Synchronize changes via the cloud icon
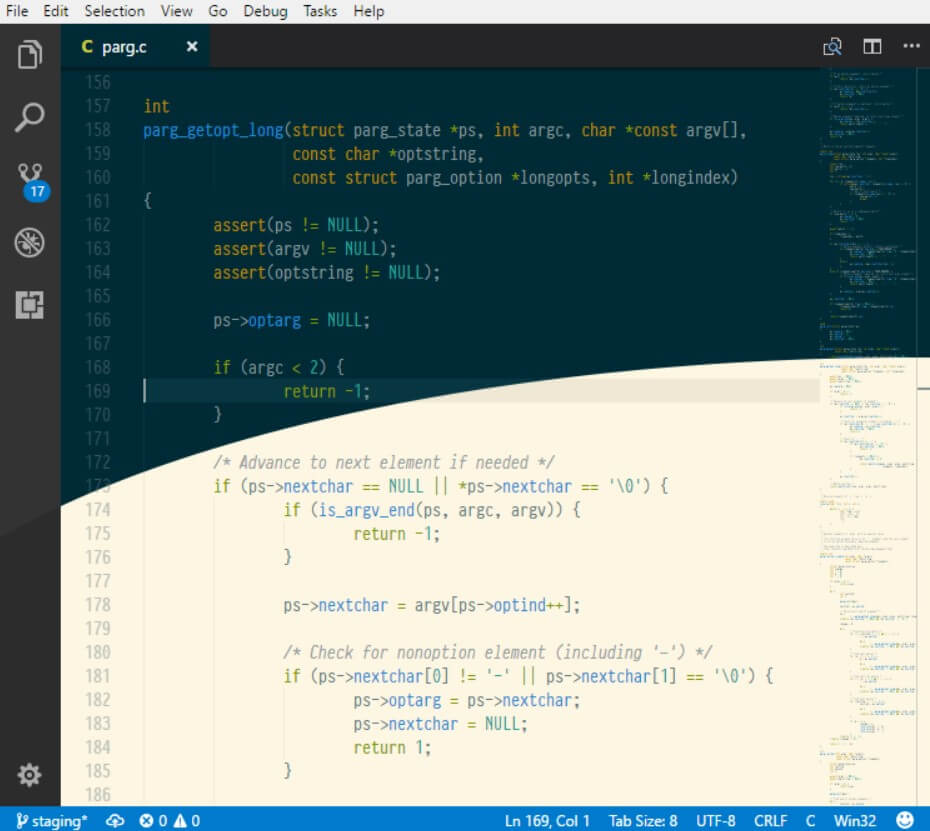 [x=114, y=820]
